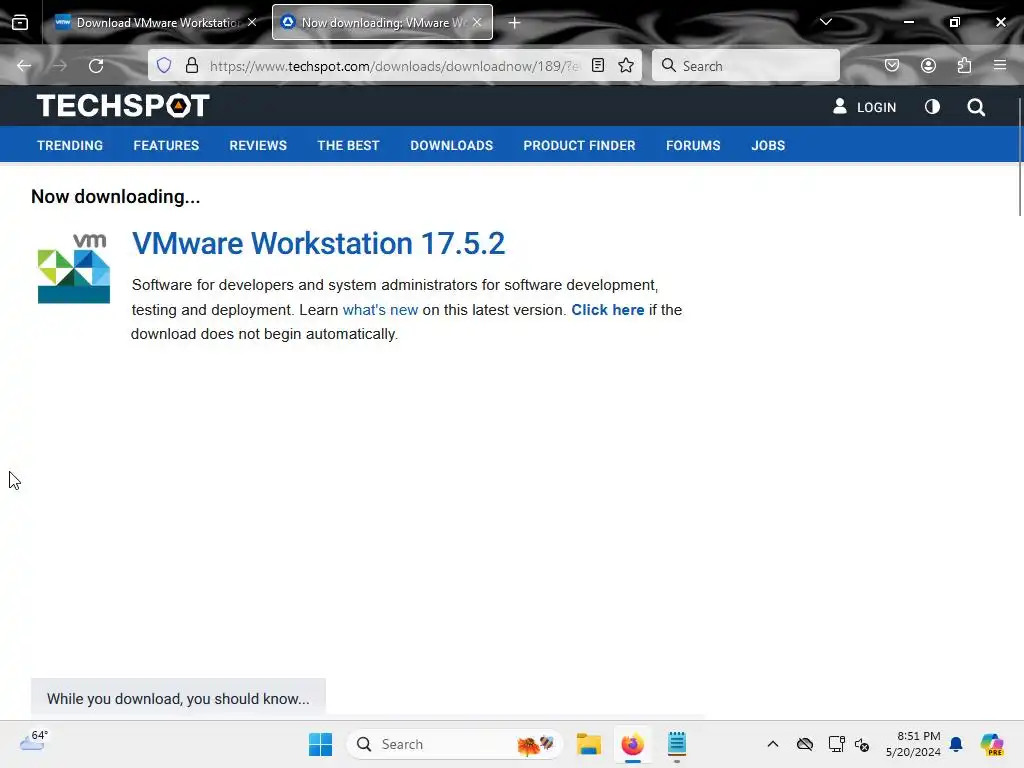Click the Firefox search box
The width and height of the screenshot is (1024, 768).
(x=746, y=65)
